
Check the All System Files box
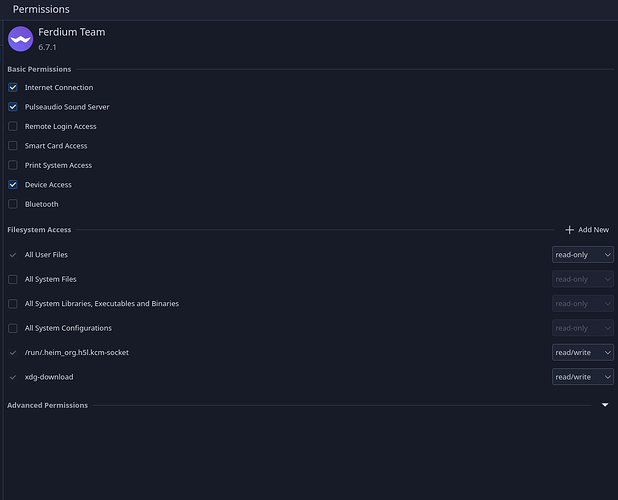pos(13,279)
